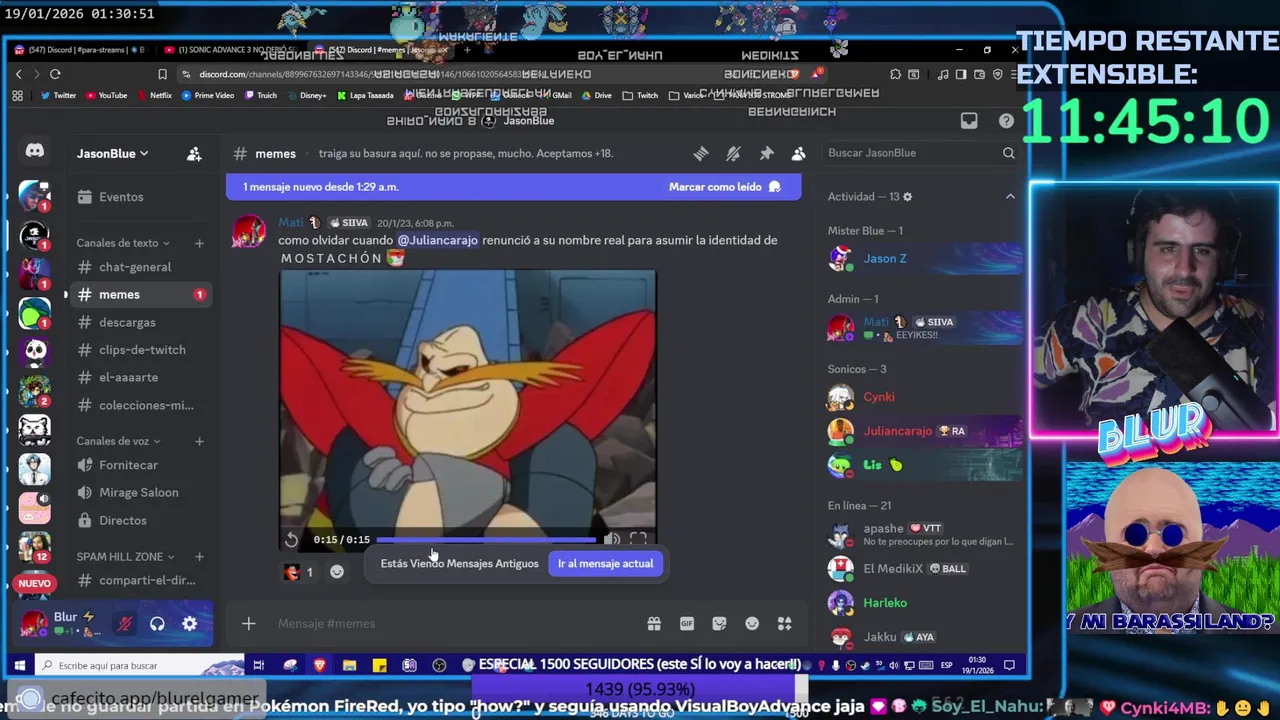Open Windows Start menu

19,665
